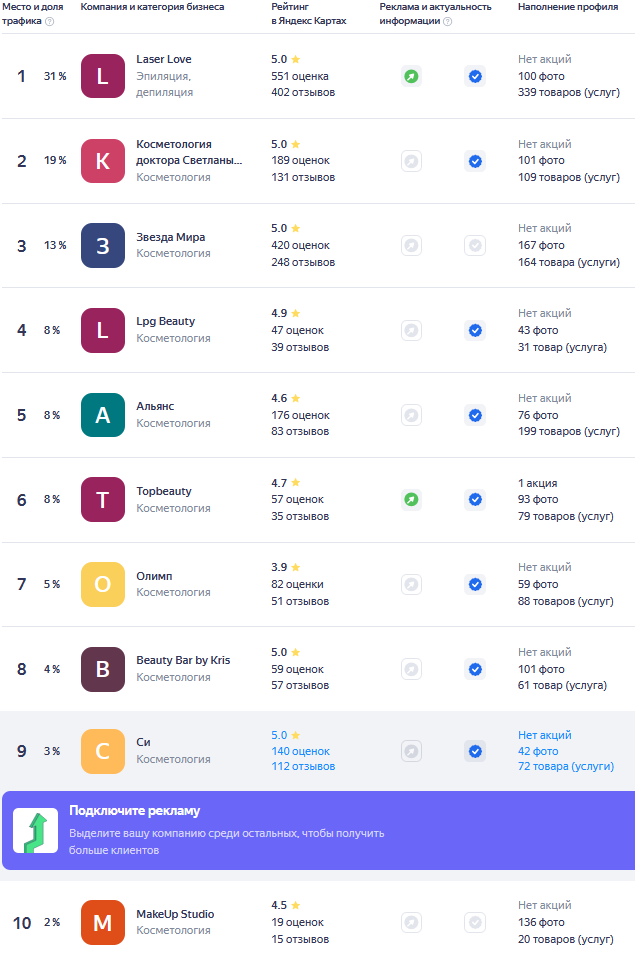The width and height of the screenshot is (635, 955).
Task: Click the green arrow icon in ad banner
Action: pyautogui.click(x=35, y=831)
